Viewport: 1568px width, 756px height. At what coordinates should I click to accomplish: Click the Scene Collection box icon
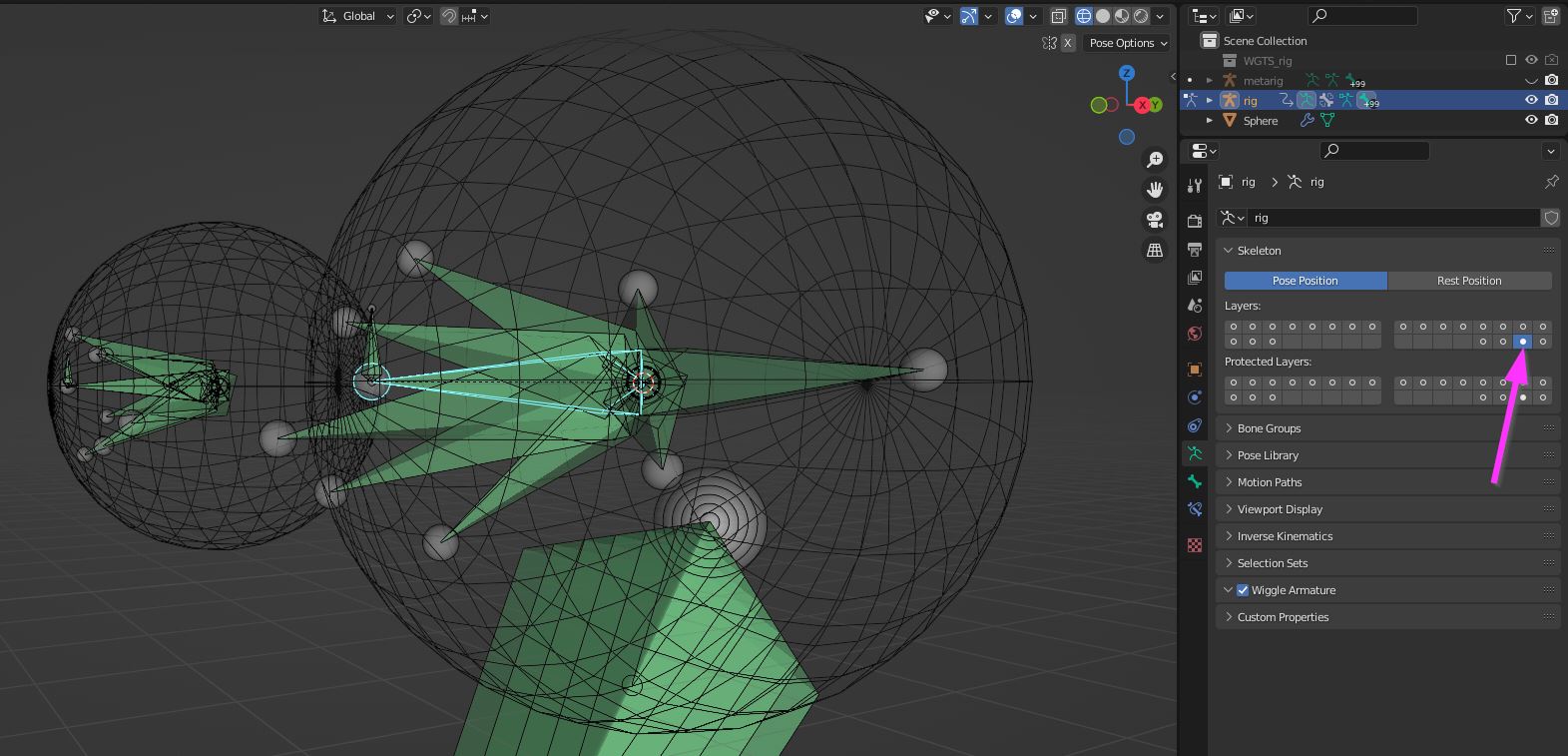(1209, 41)
